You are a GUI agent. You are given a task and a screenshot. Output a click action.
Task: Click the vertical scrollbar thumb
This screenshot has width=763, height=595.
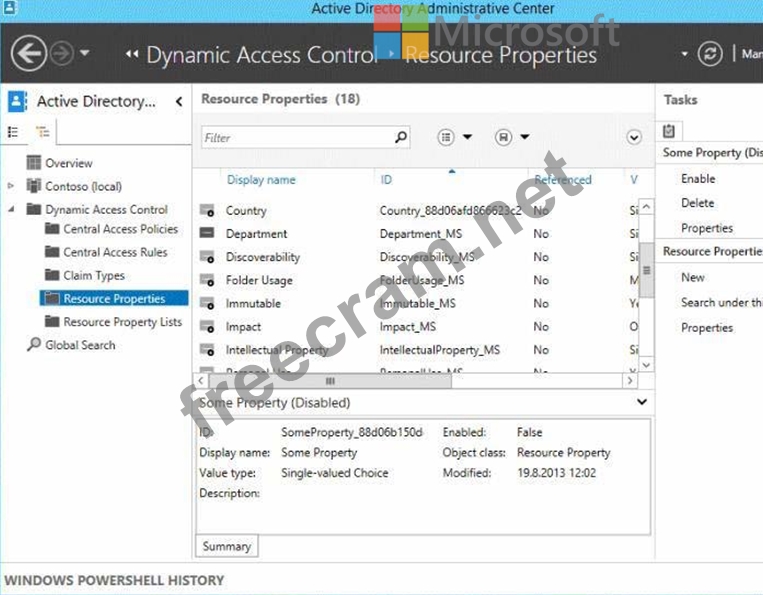pos(646,270)
